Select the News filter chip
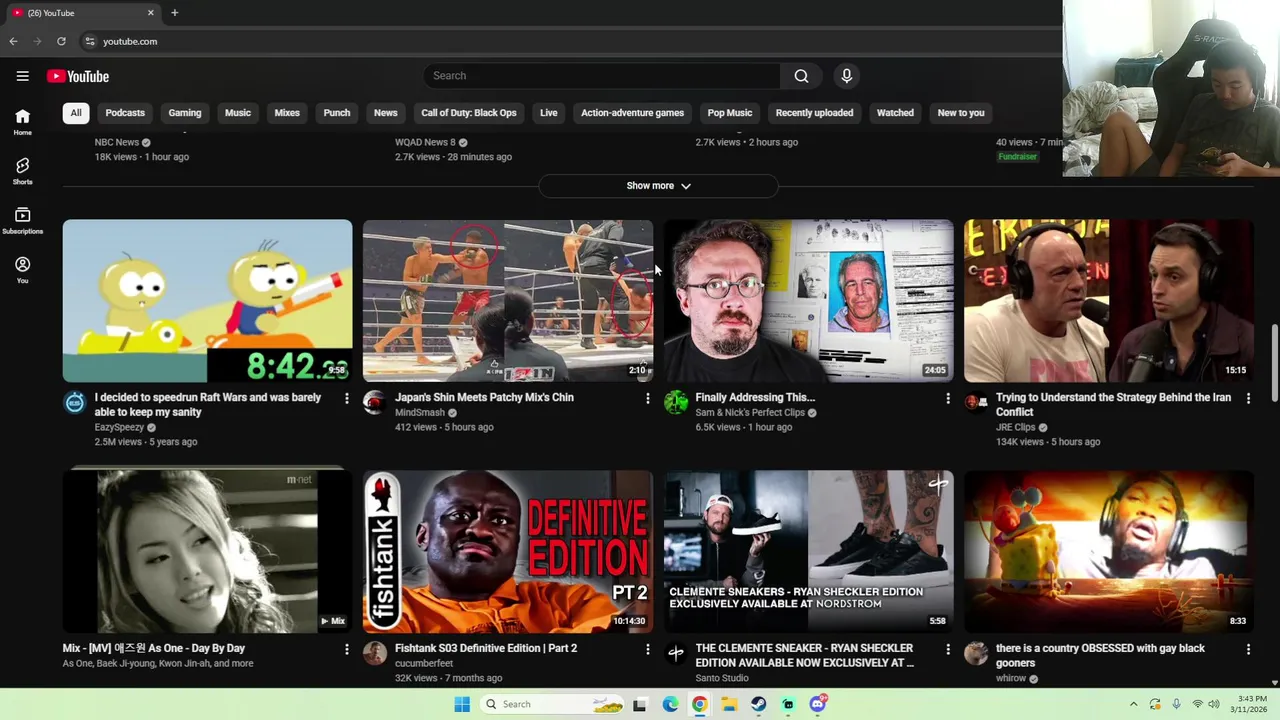Screen dimensions: 1280x720 (386, 113)
